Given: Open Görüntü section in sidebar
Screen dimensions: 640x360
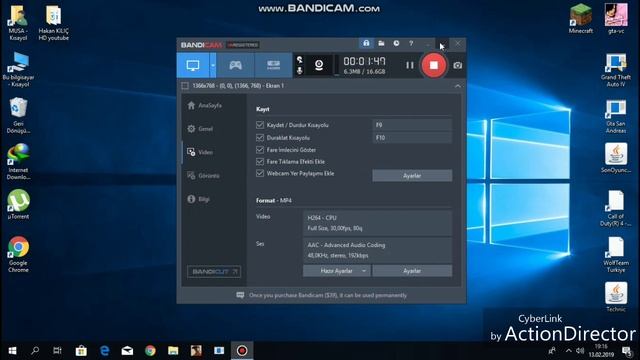Looking at the screenshot, I should point(204,176).
